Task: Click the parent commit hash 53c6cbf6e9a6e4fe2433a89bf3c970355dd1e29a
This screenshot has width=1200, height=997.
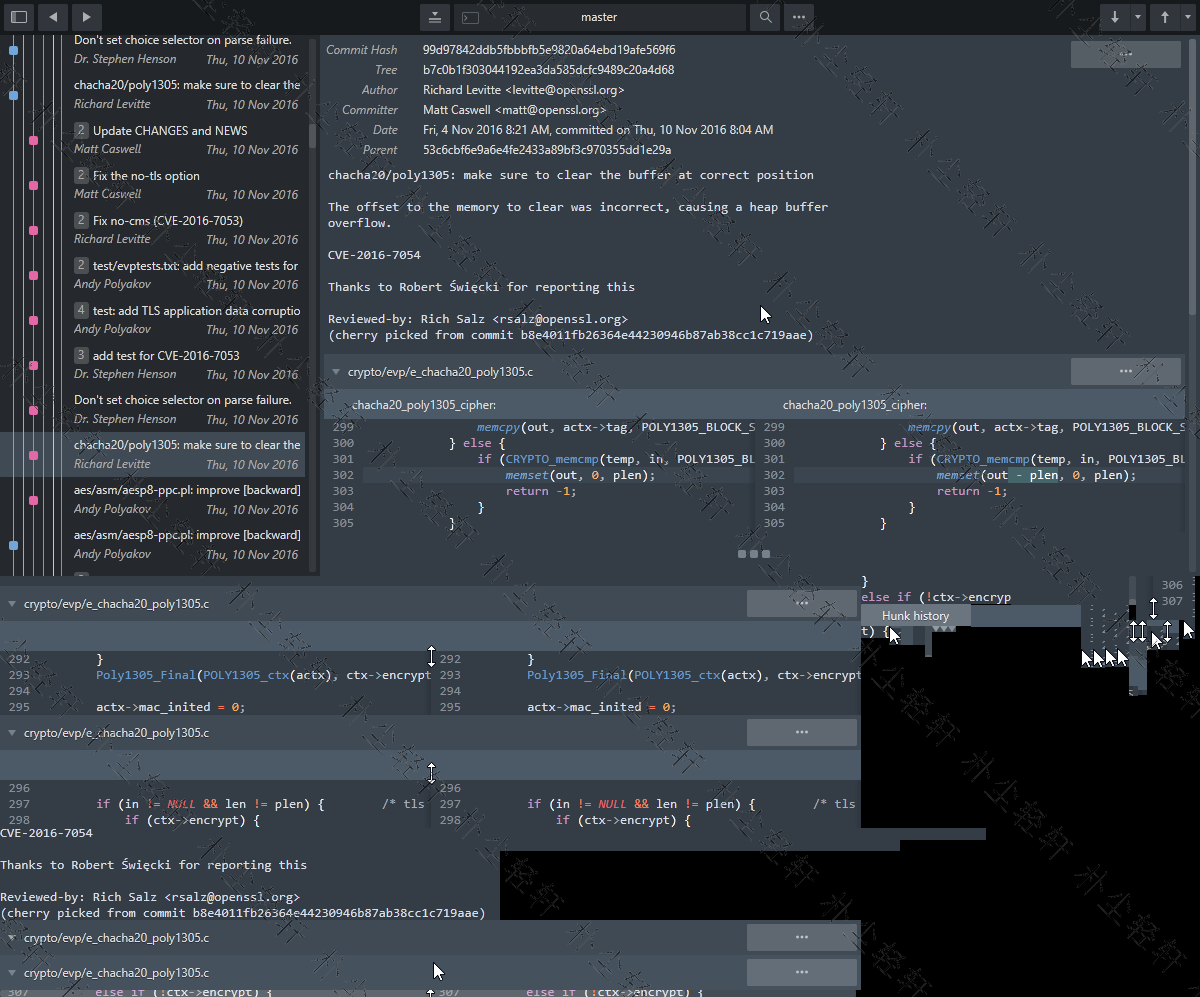Action: (x=546, y=149)
